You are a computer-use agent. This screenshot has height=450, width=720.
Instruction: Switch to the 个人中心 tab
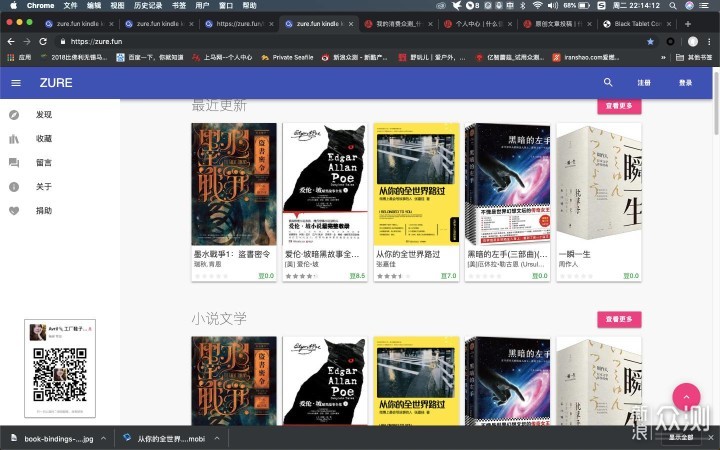point(478,24)
